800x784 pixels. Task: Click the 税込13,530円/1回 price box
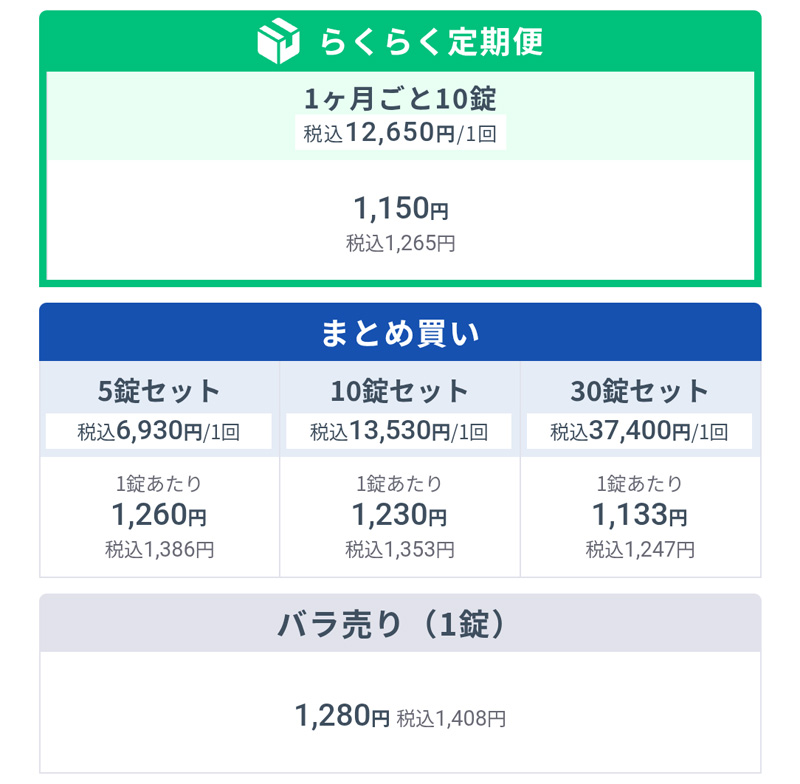click(x=399, y=432)
